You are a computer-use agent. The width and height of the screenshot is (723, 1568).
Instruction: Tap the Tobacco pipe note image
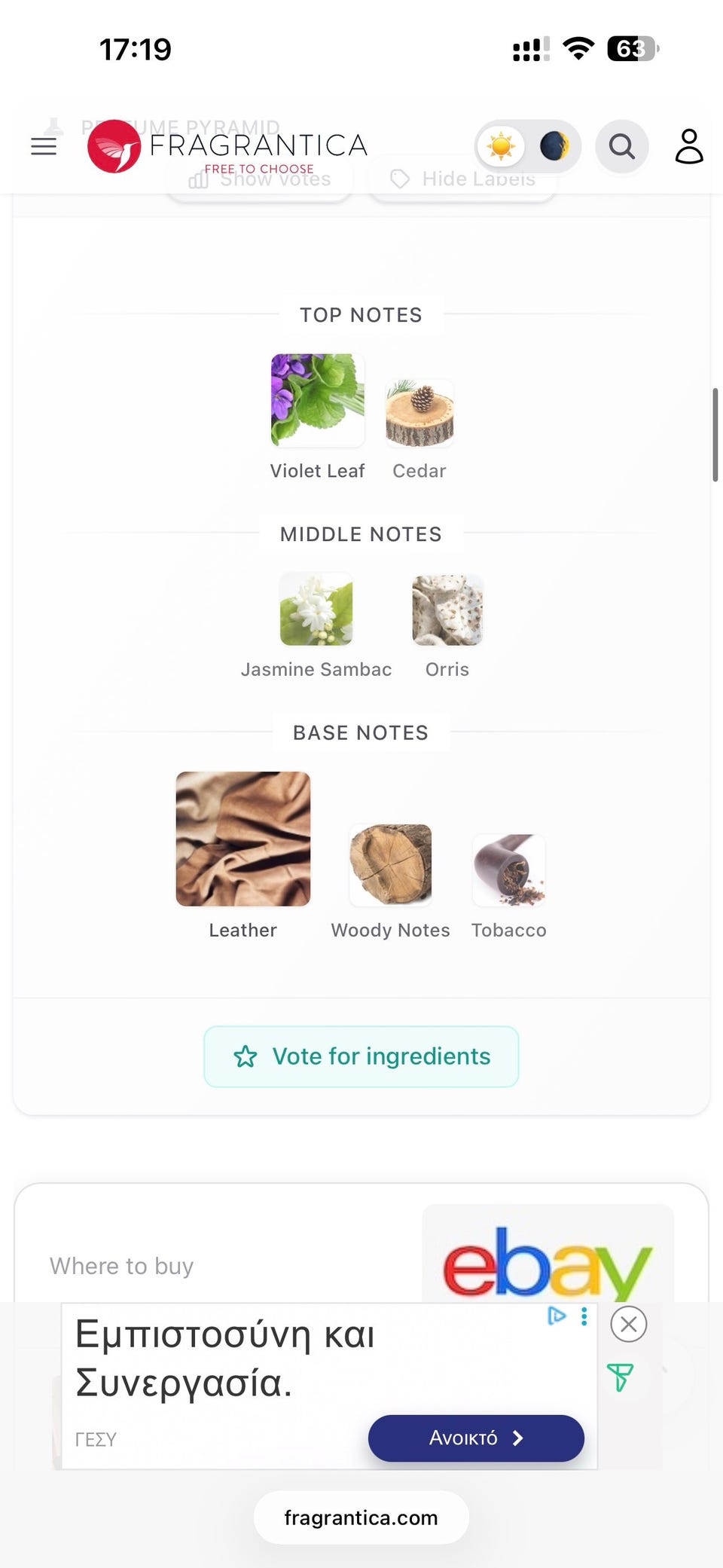[508, 870]
